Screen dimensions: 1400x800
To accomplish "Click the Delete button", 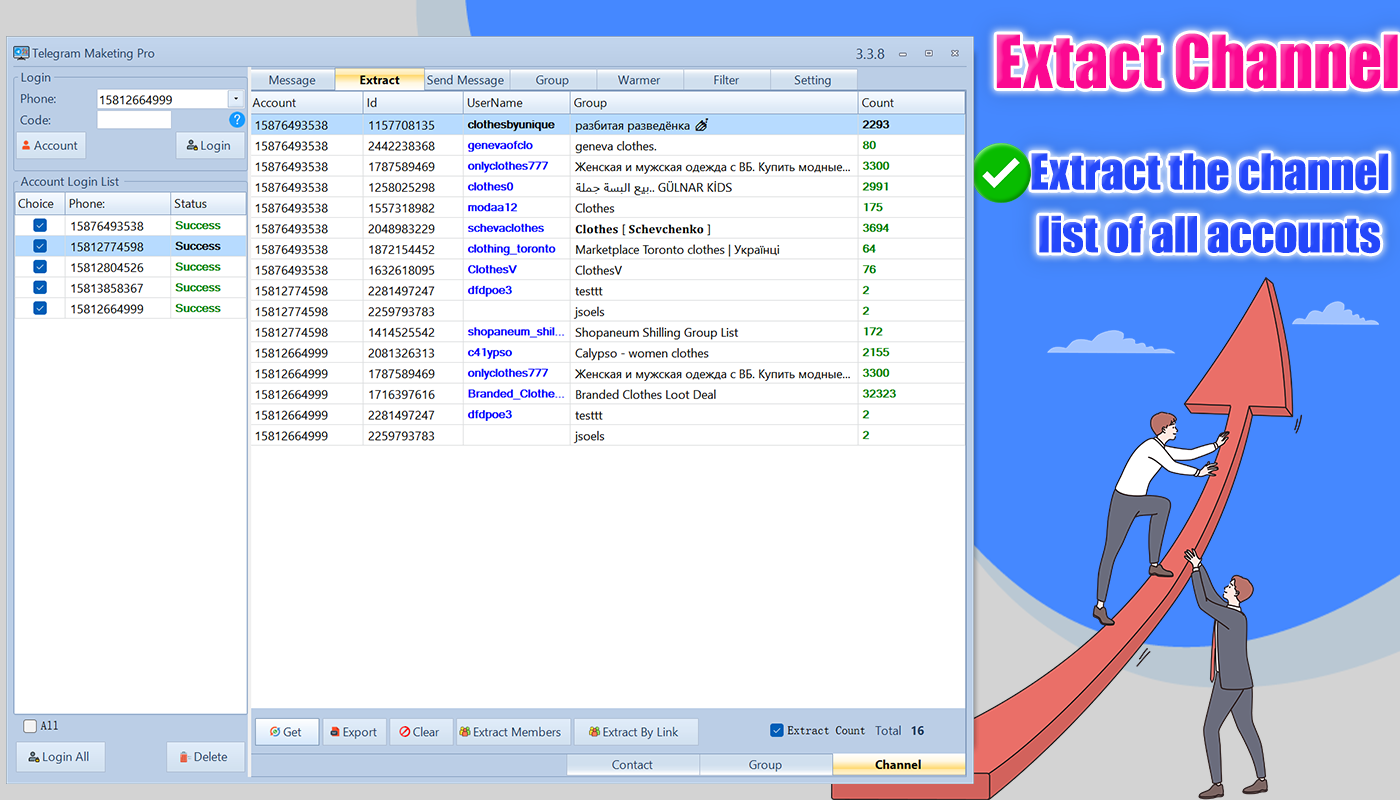I will (x=205, y=757).
